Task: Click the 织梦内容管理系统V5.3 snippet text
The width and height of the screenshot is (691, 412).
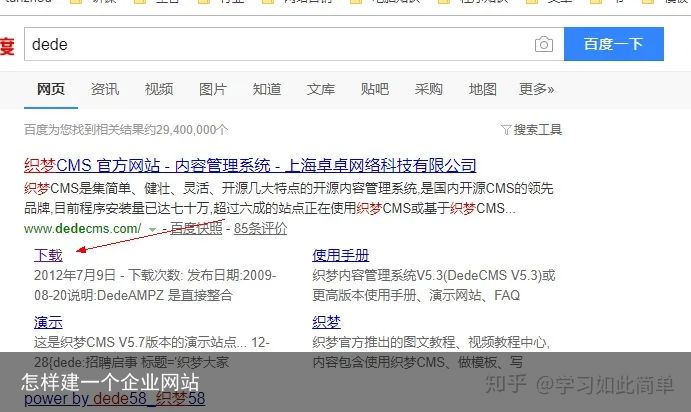Action: point(434,285)
